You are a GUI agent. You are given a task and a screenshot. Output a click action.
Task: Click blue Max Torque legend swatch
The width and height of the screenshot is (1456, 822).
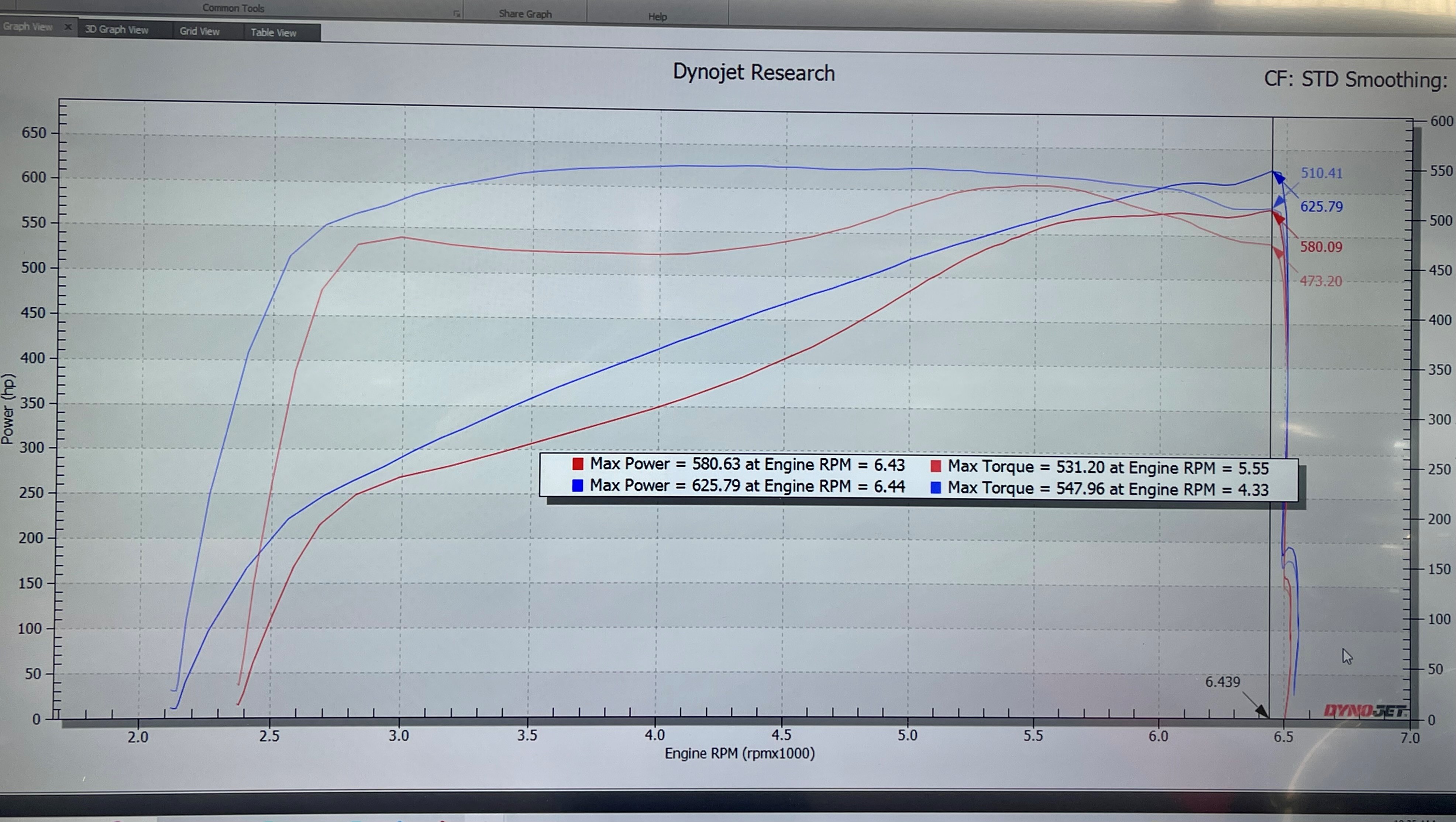pos(936,488)
